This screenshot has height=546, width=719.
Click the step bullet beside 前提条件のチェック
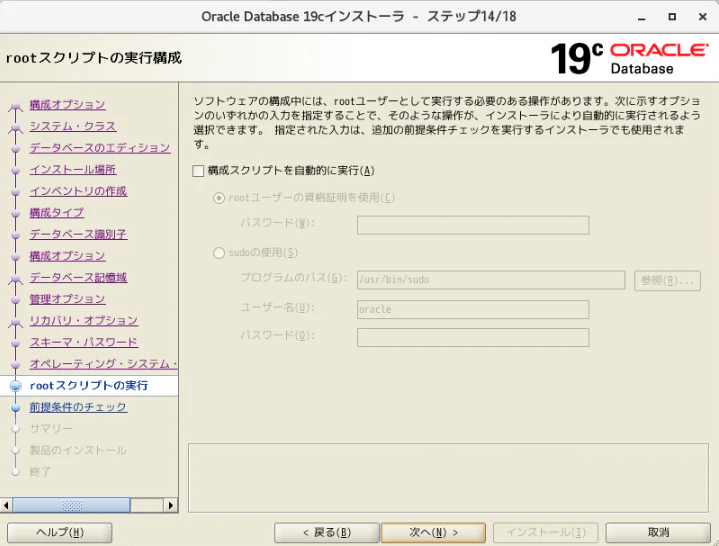click(x=16, y=408)
